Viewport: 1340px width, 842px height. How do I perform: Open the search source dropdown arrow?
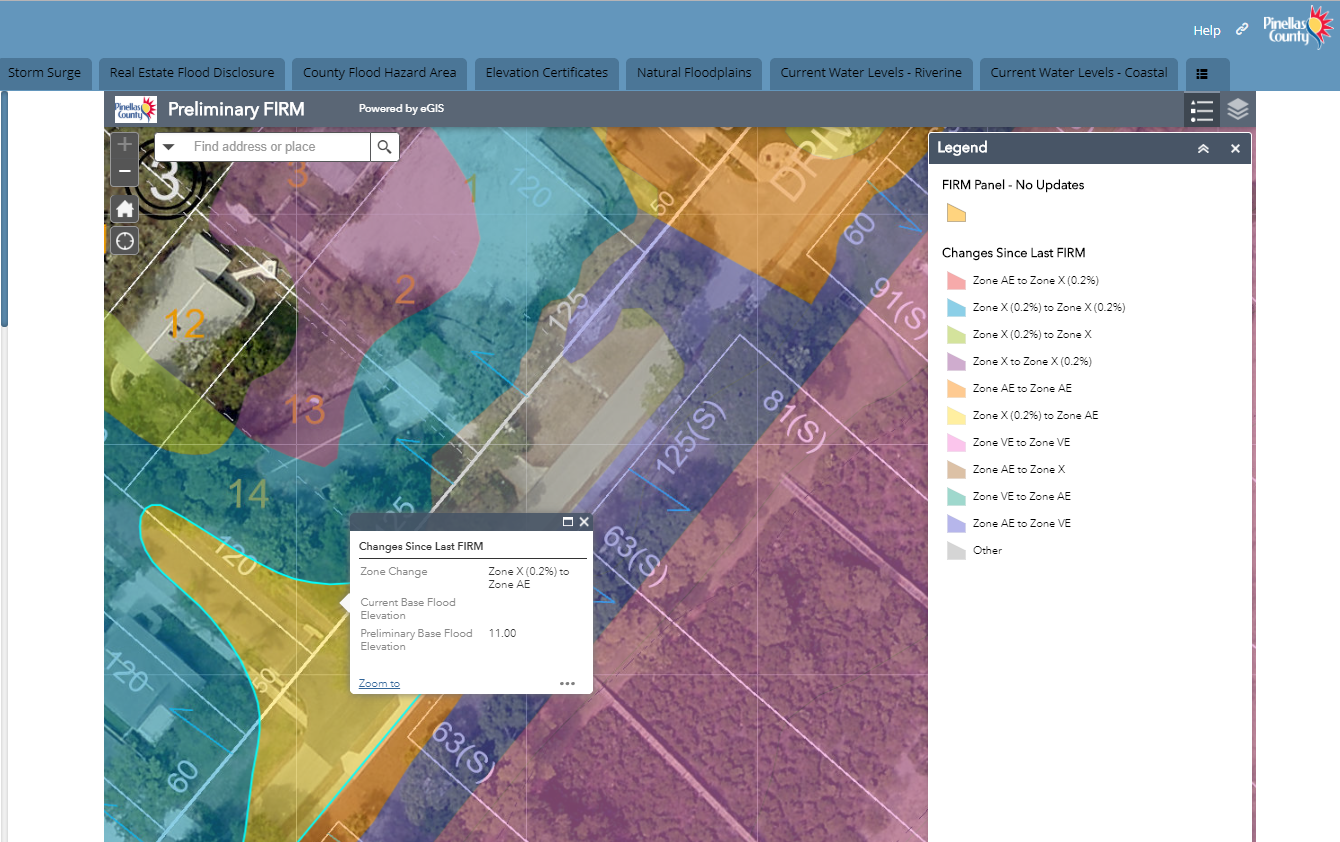169,147
